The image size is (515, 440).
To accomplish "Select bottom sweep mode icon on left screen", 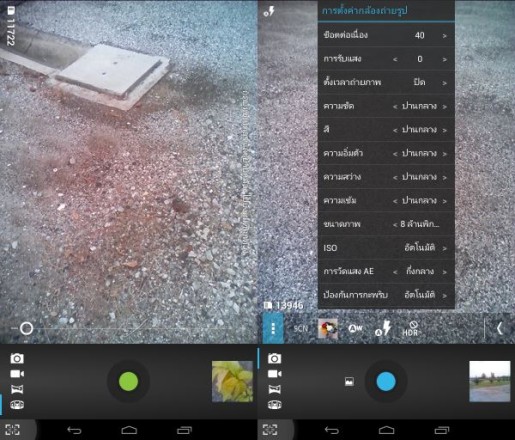I will point(17,405).
